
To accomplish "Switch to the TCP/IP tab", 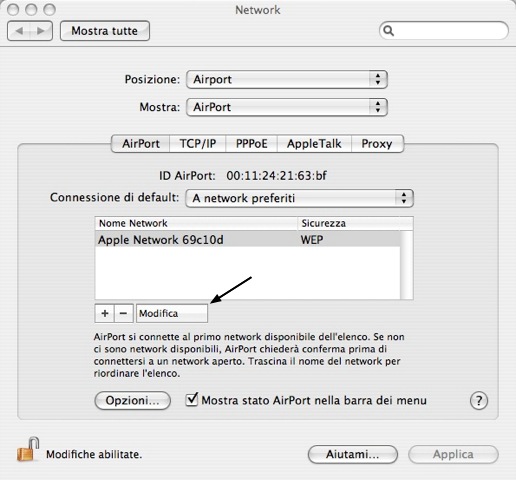I will pos(198,144).
